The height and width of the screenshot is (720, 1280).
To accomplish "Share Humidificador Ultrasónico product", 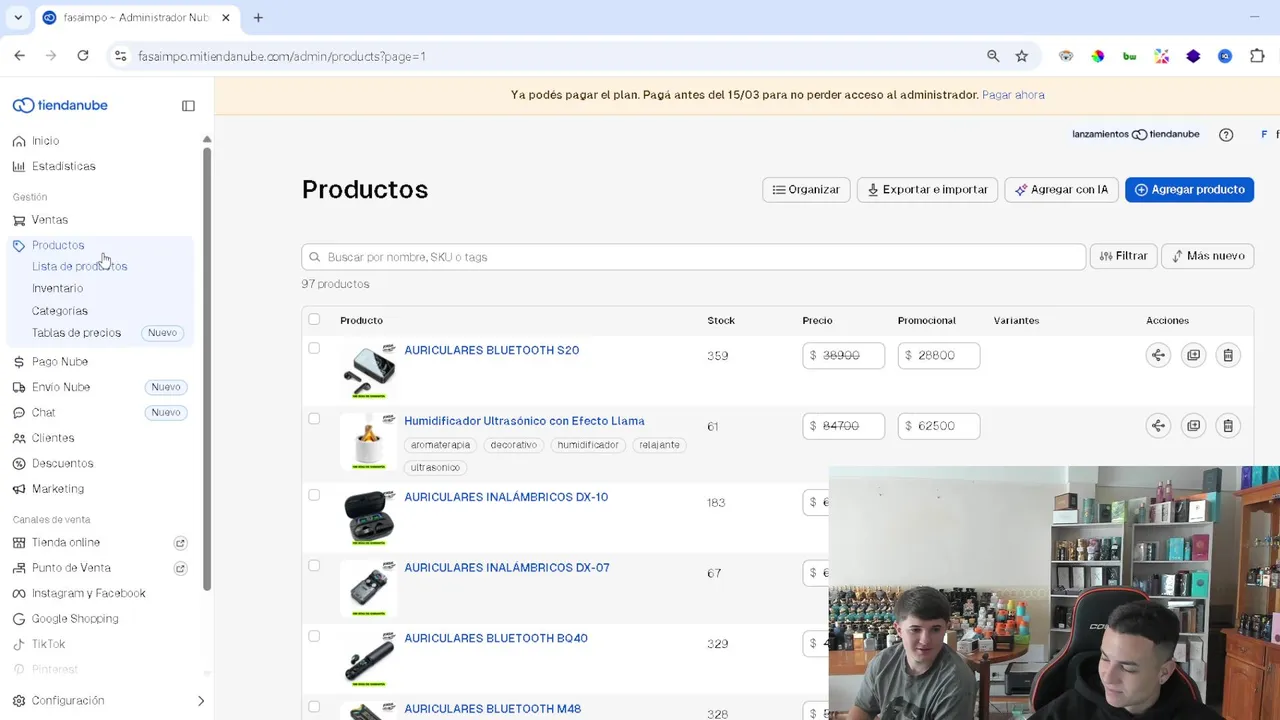I will click(x=1158, y=426).
